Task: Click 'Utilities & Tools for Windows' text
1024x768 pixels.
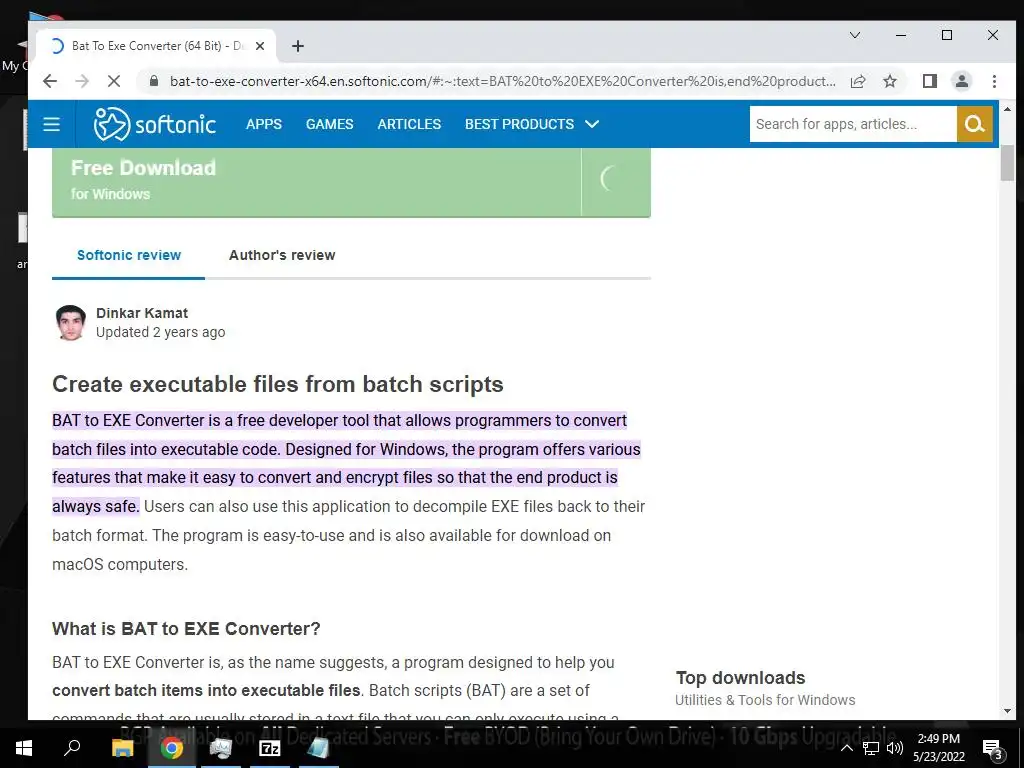Action: (765, 700)
